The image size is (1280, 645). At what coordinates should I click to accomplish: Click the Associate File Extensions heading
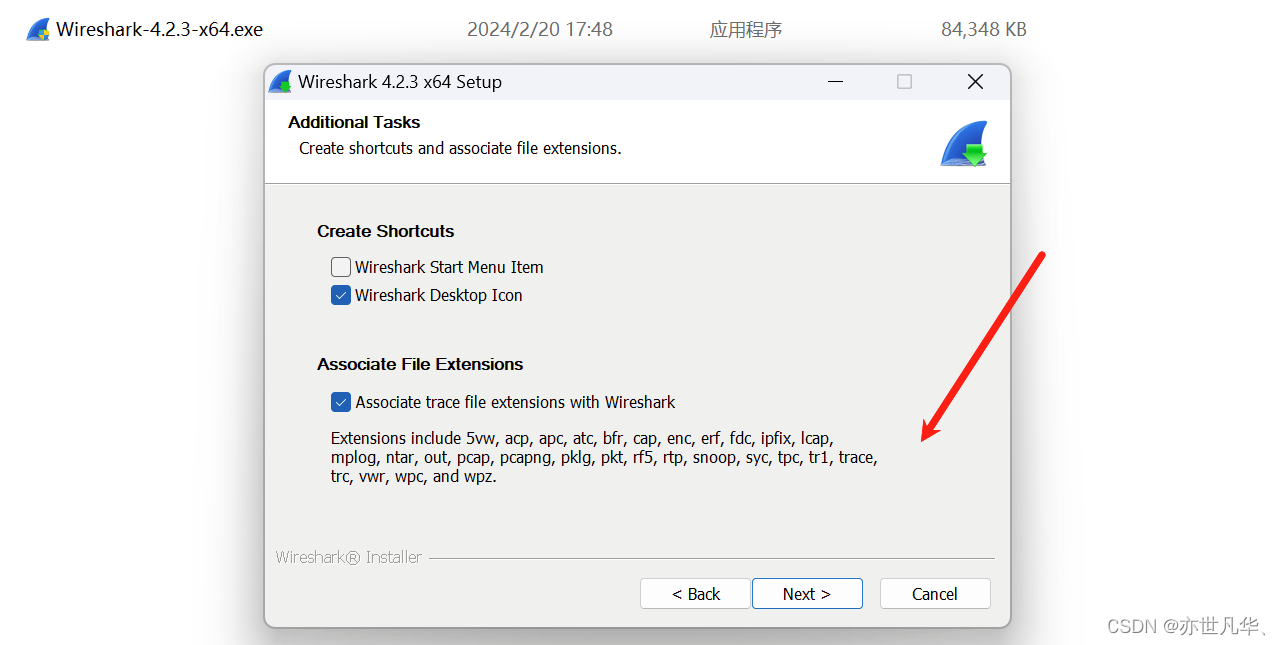click(x=420, y=364)
